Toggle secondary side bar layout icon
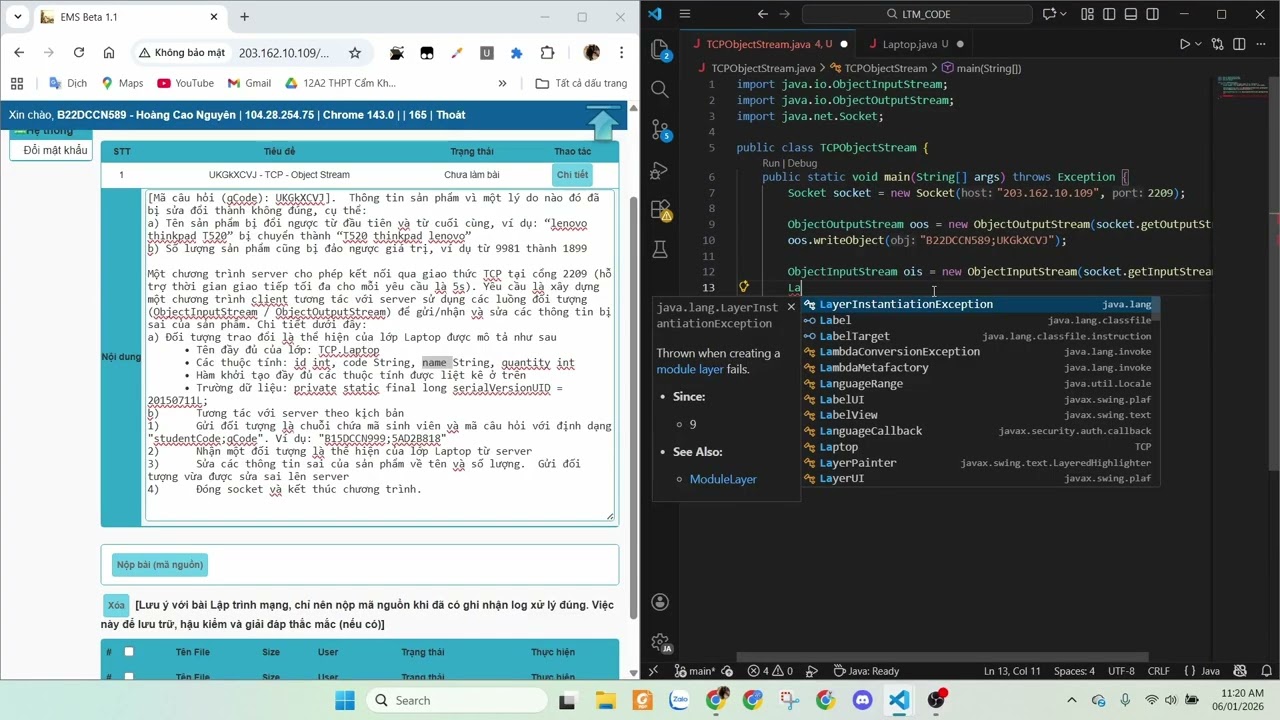 (1153, 14)
